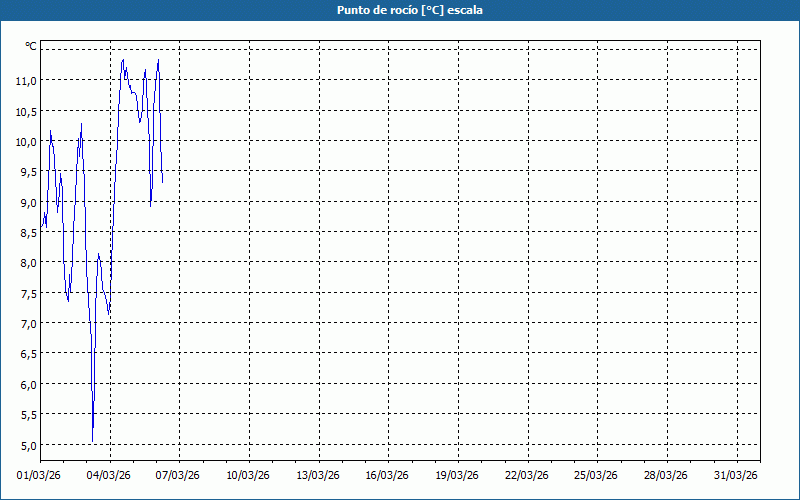800x500 pixels.
Task: Click the 04/03/26 date label
Action: [x=109, y=476]
